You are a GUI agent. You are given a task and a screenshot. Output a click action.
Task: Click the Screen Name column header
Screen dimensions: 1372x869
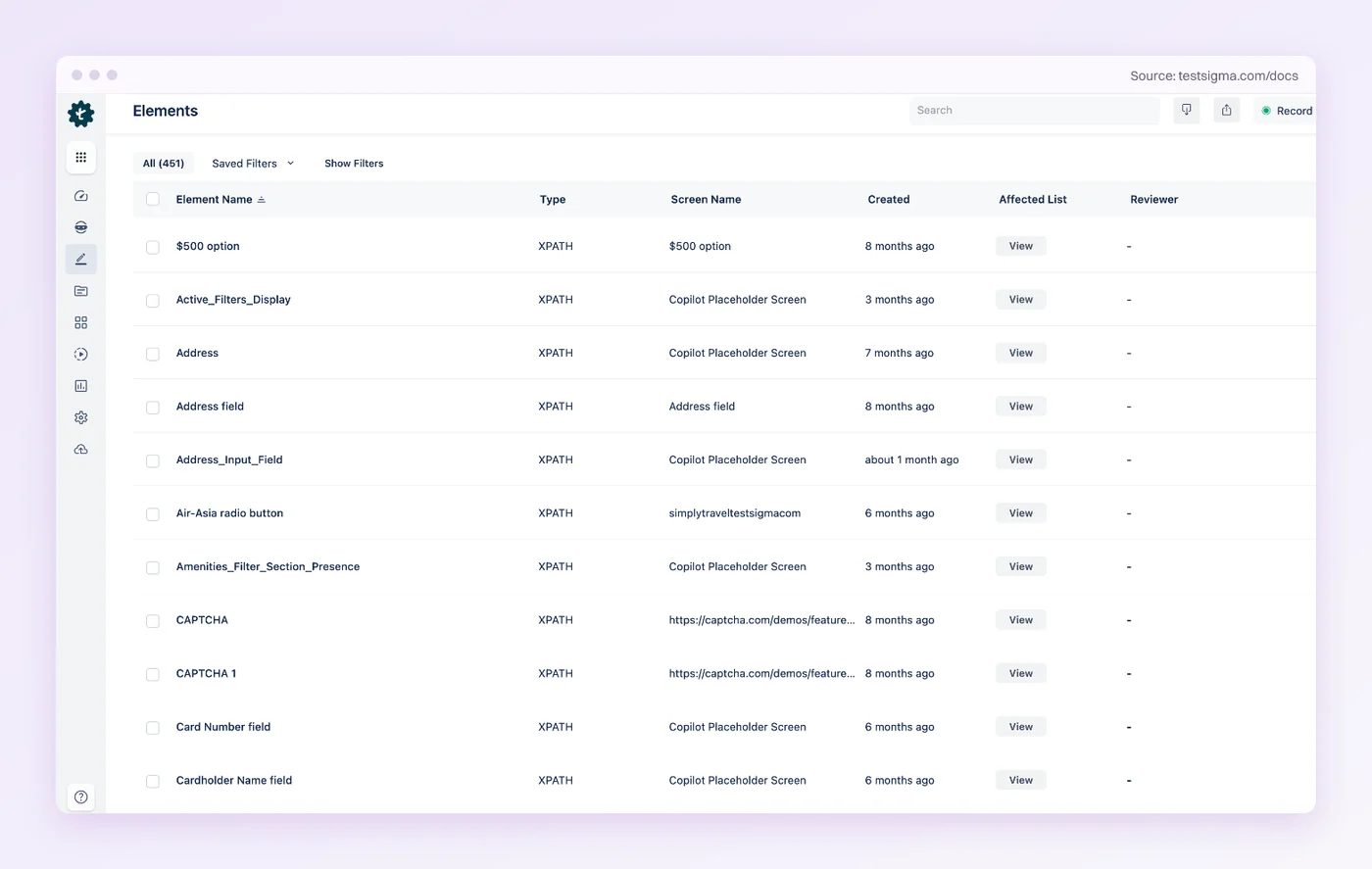click(x=706, y=200)
